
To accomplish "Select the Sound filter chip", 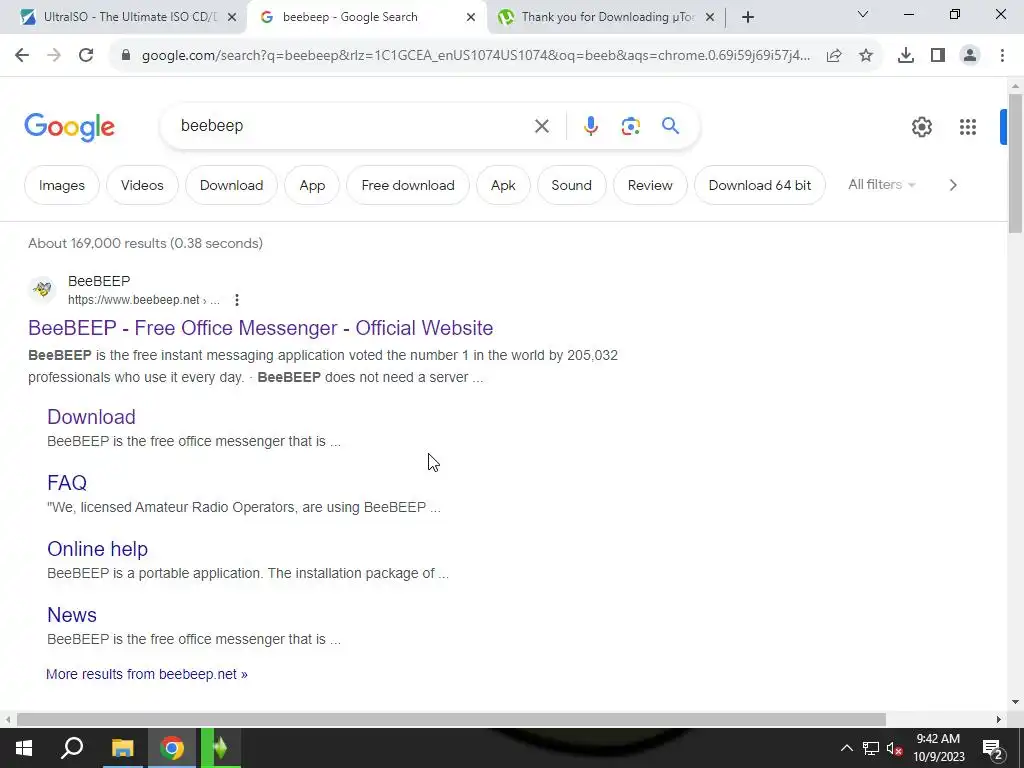I will click(571, 185).
